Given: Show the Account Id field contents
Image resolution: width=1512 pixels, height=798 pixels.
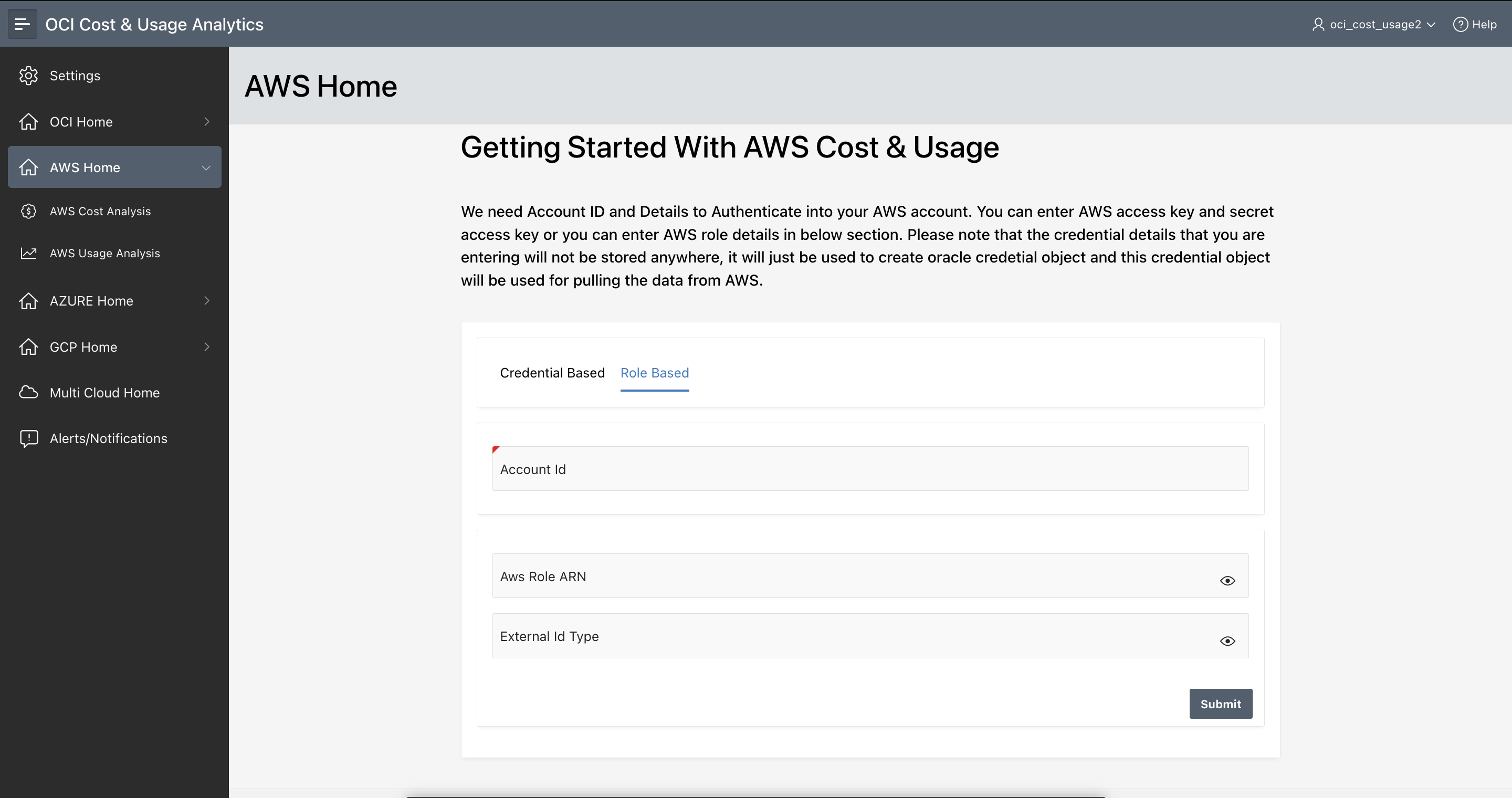Looking at the screenshot, I should pyautogui.click(x=870, y=468).
